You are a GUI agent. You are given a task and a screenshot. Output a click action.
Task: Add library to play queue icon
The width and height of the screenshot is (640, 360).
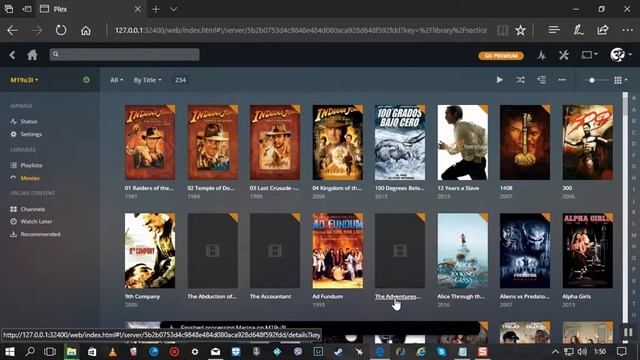[542, 80]
